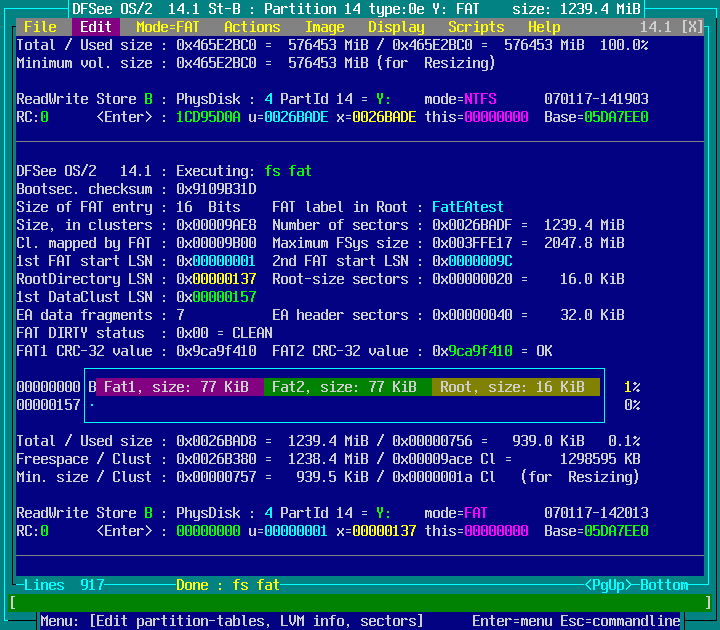
Task: Click the [X] close marker in menu bar
Action: (692, 27)
